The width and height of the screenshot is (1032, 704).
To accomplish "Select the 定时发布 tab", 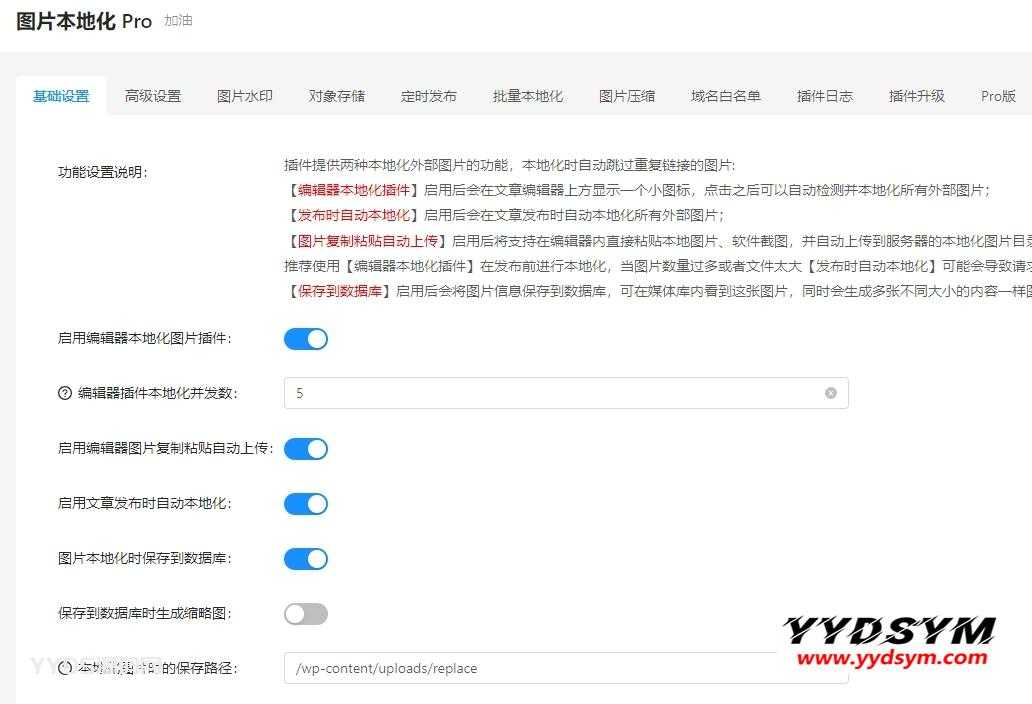I will [429, 96].
